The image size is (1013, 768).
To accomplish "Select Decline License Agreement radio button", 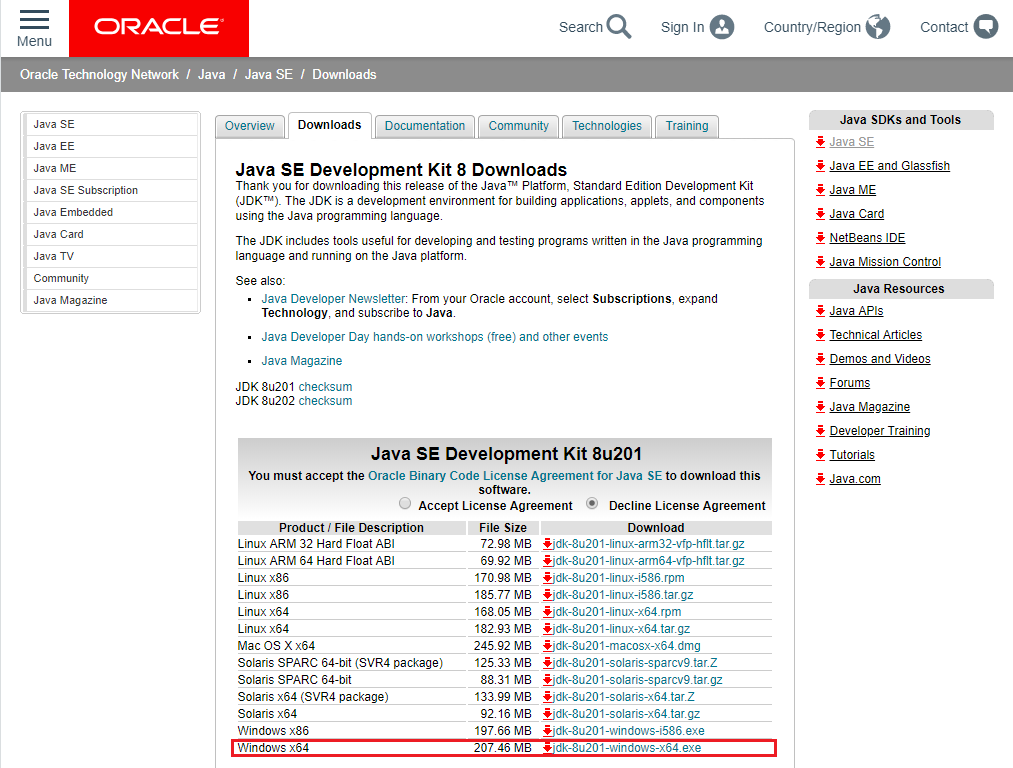I will pyautogui.click(x=592, y=503).
